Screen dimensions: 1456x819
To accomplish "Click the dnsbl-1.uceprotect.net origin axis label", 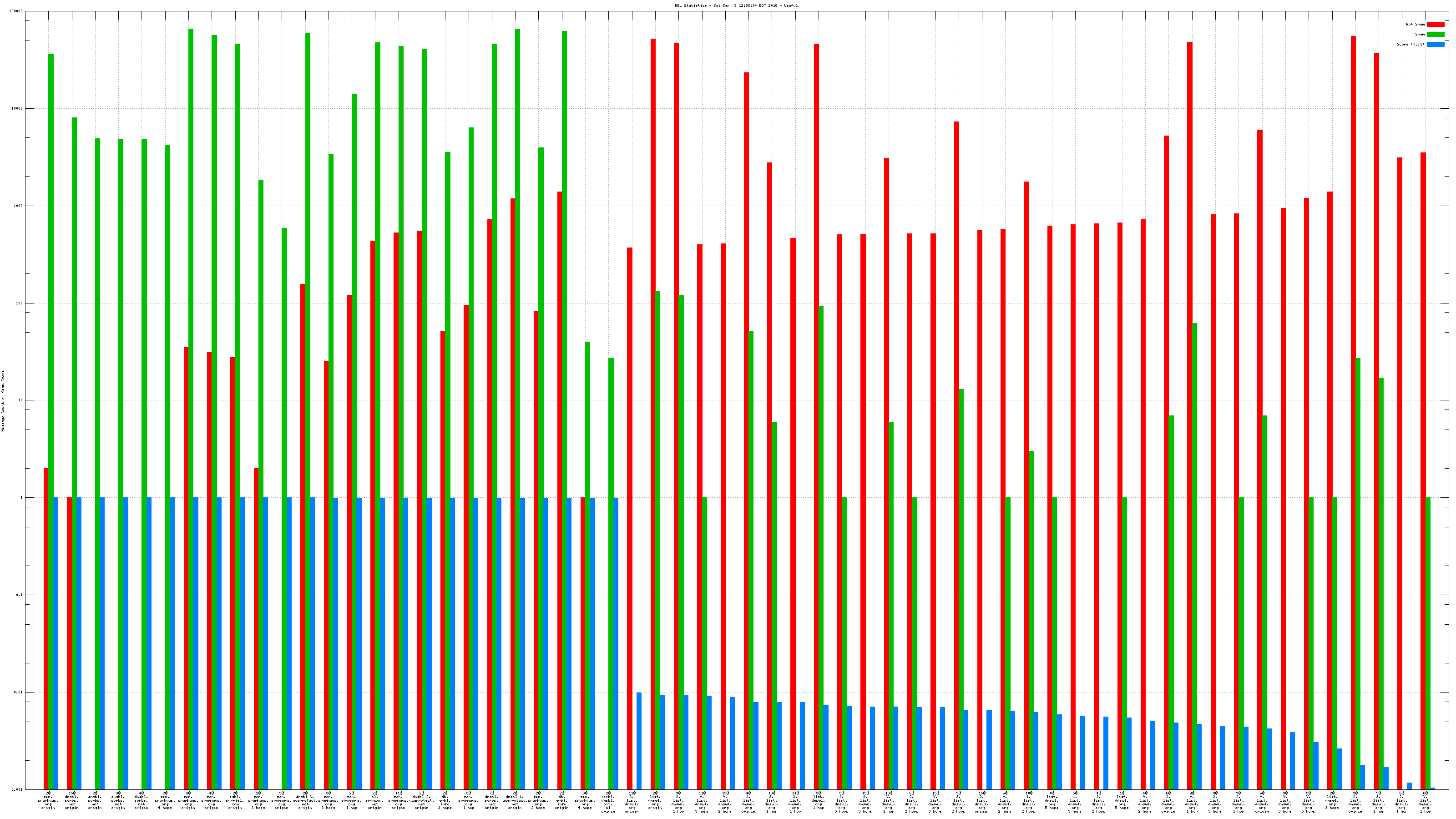I will point(515,801).
